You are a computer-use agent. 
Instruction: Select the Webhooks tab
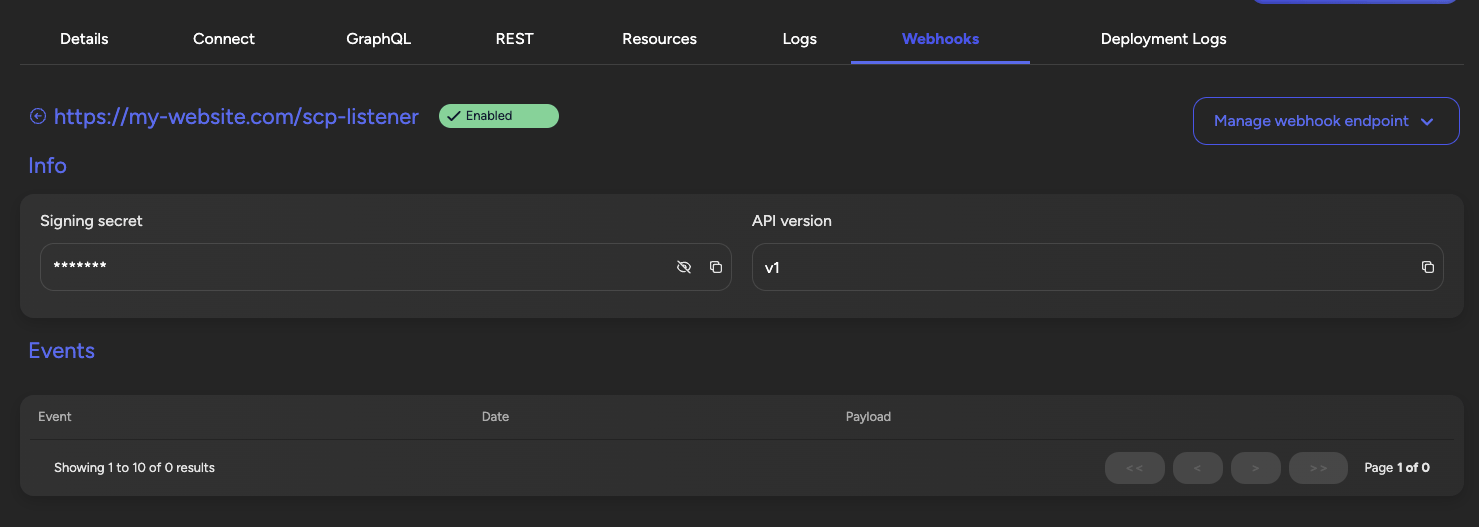(940, 39)
